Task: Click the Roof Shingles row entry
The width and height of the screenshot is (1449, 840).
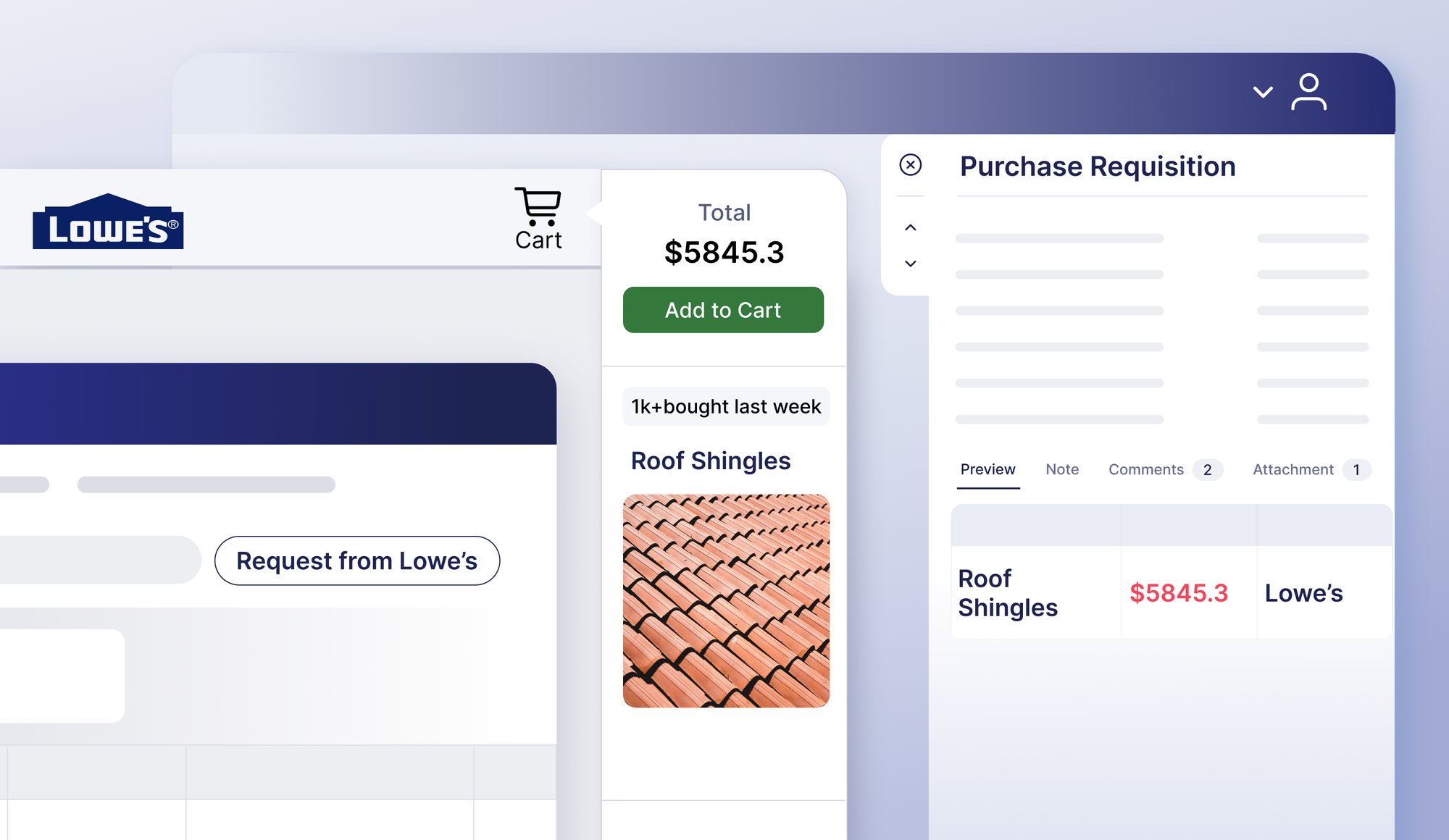Action: click(1009, 592)
